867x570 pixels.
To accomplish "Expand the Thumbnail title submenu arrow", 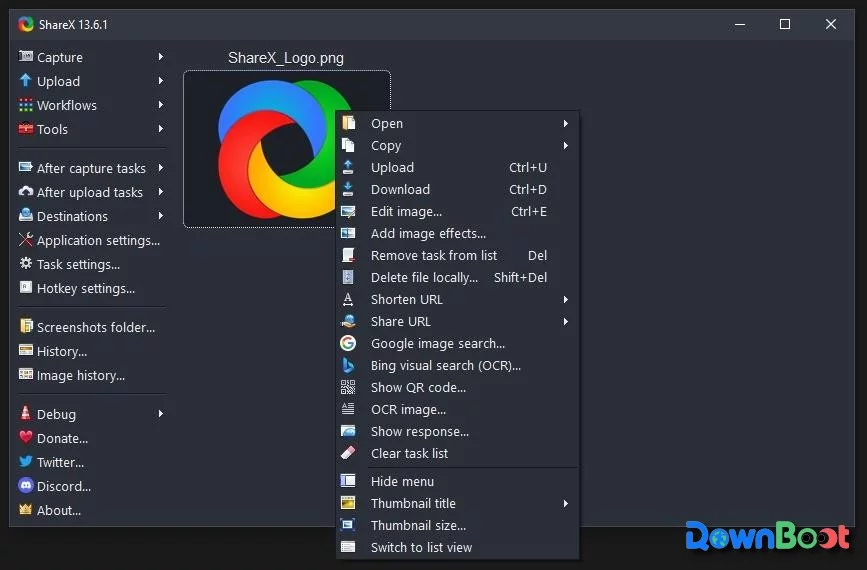I will point(566,504).
